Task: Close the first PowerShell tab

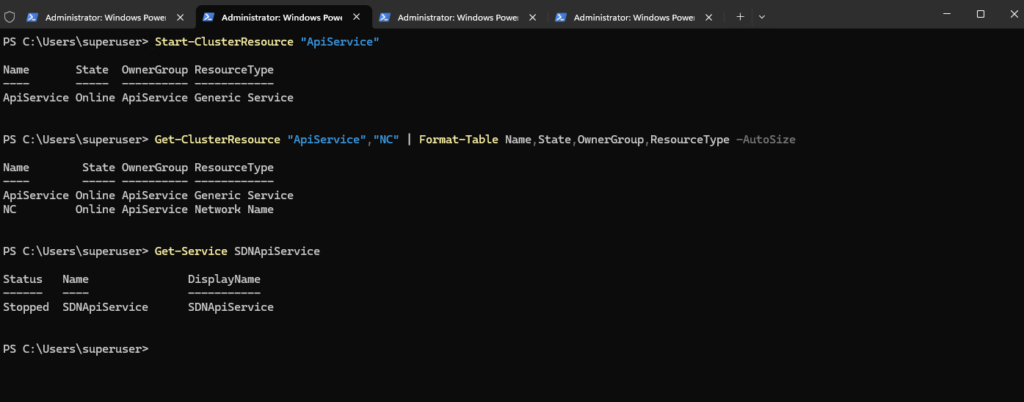Action: point(180,18)
